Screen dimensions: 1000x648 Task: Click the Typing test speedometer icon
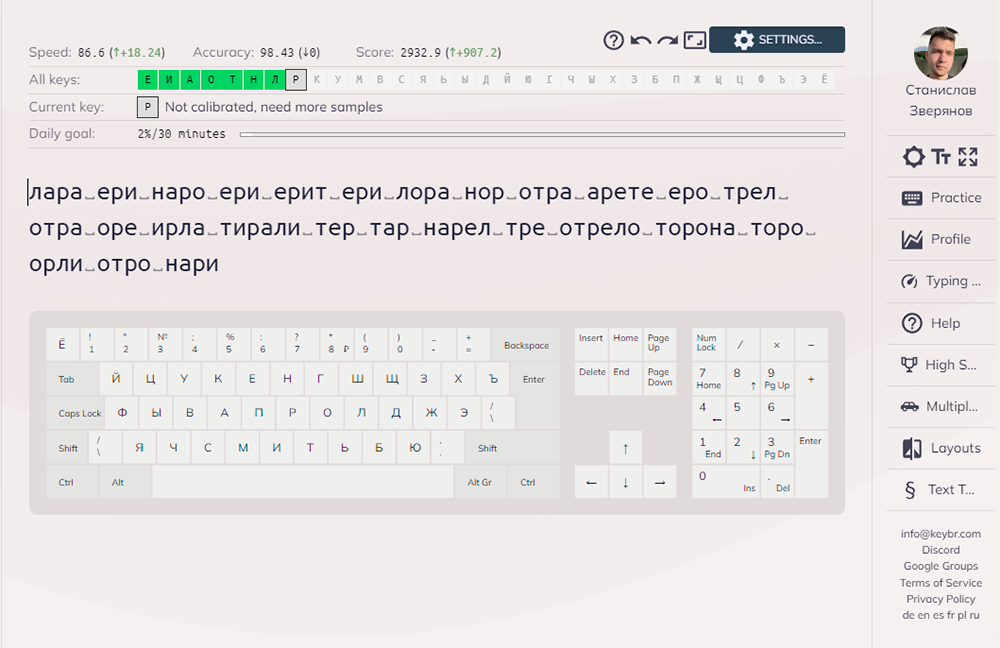(909, 281)
